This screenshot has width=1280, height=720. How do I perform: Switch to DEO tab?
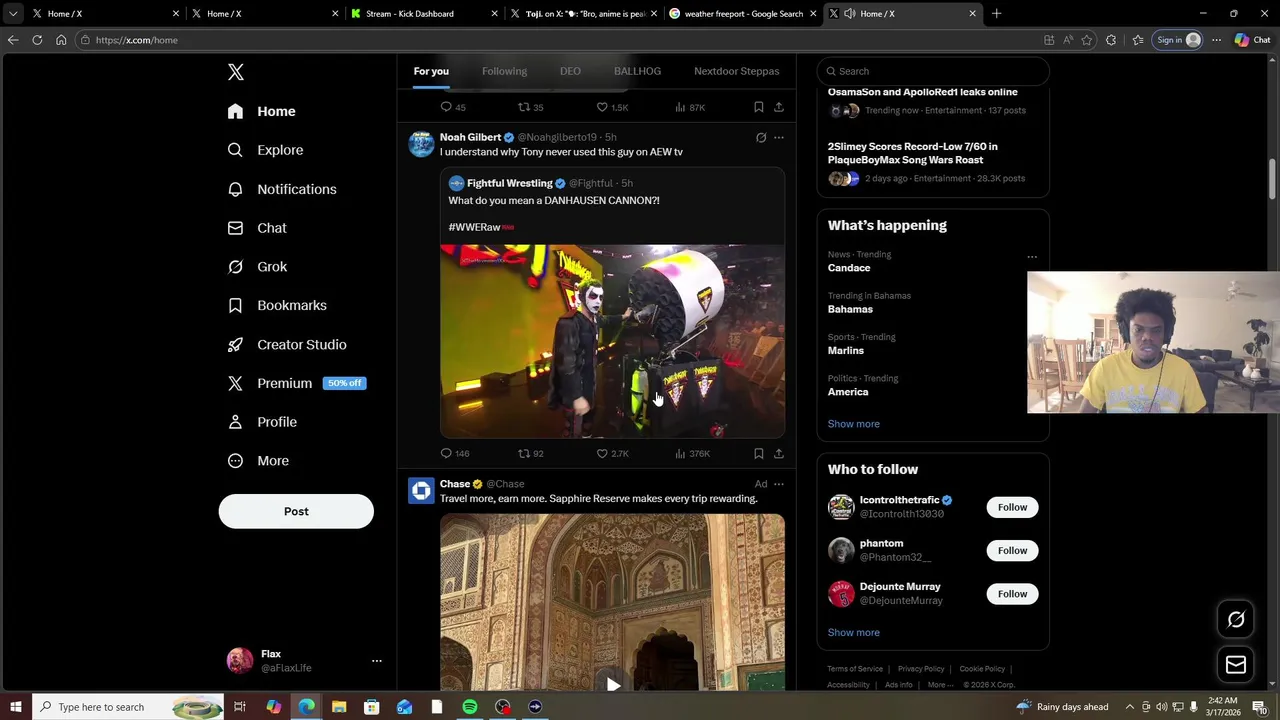click(x=570, y=71)
